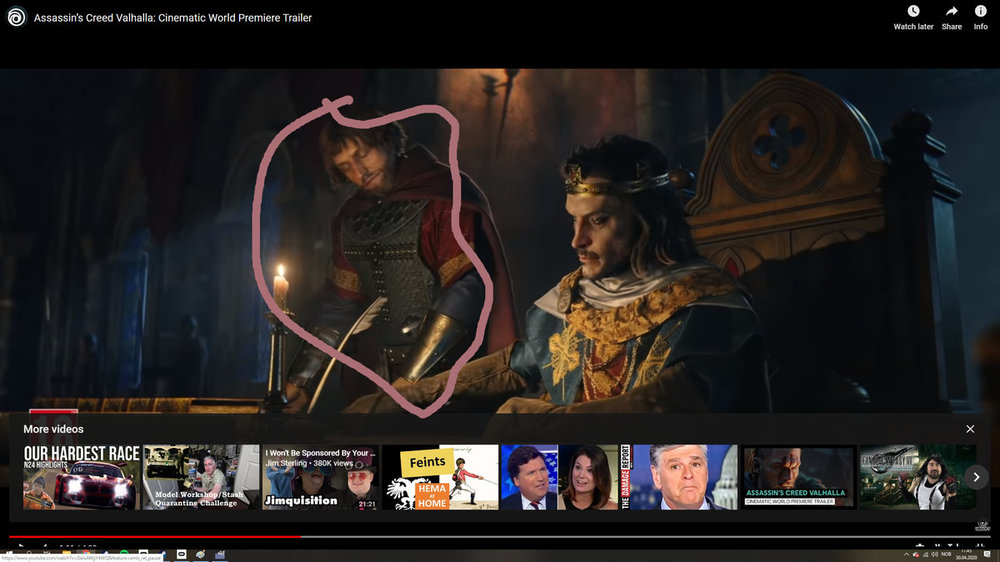Open the news anchors split-screen video thumbnail
This screenshot has width=1000, height=562.
coord(559,477)
